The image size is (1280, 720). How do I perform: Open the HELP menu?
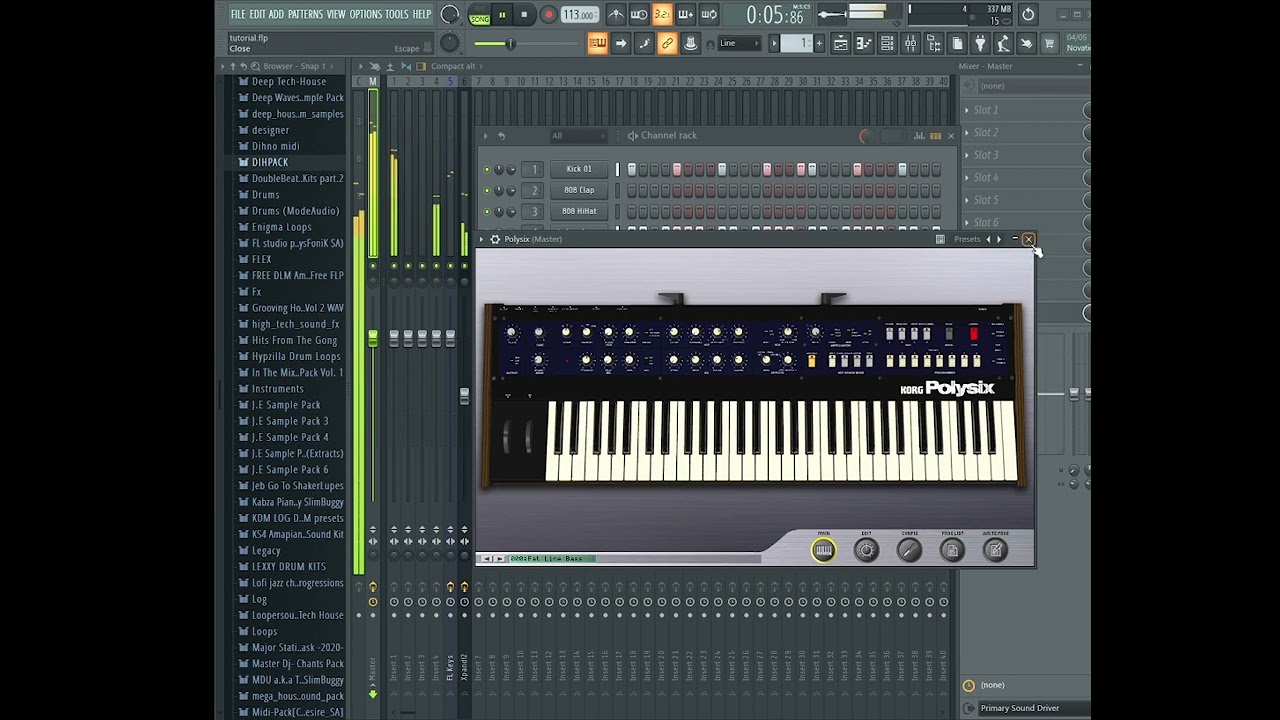422,15
